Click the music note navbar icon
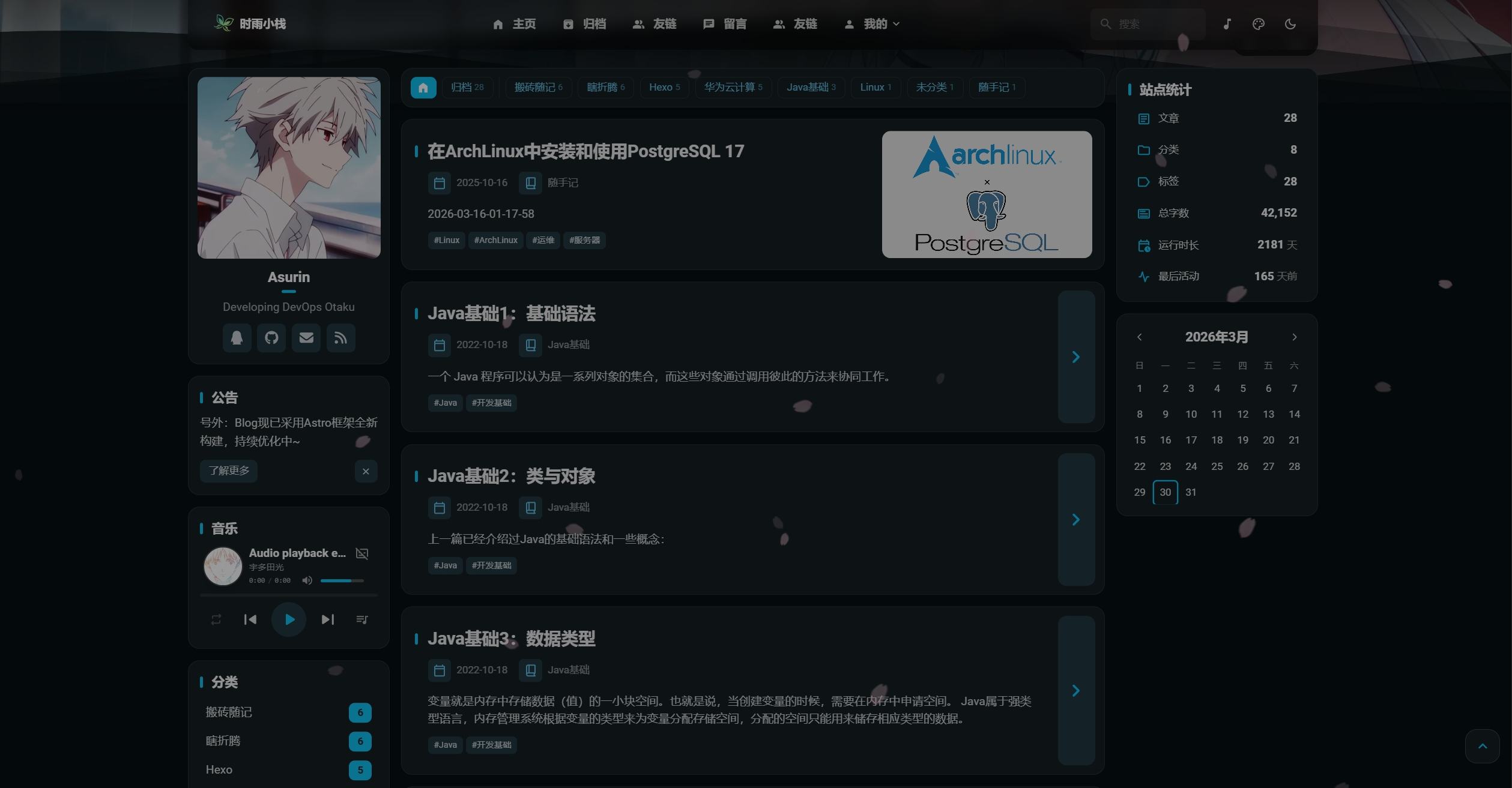This screenshot has height=788, width=1512. (1227, 24)
